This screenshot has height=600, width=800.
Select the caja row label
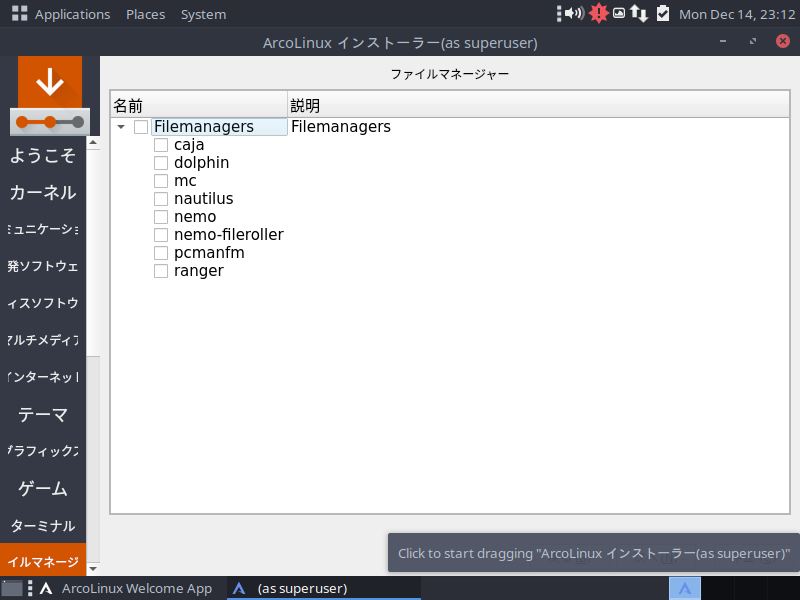(189, 145)
